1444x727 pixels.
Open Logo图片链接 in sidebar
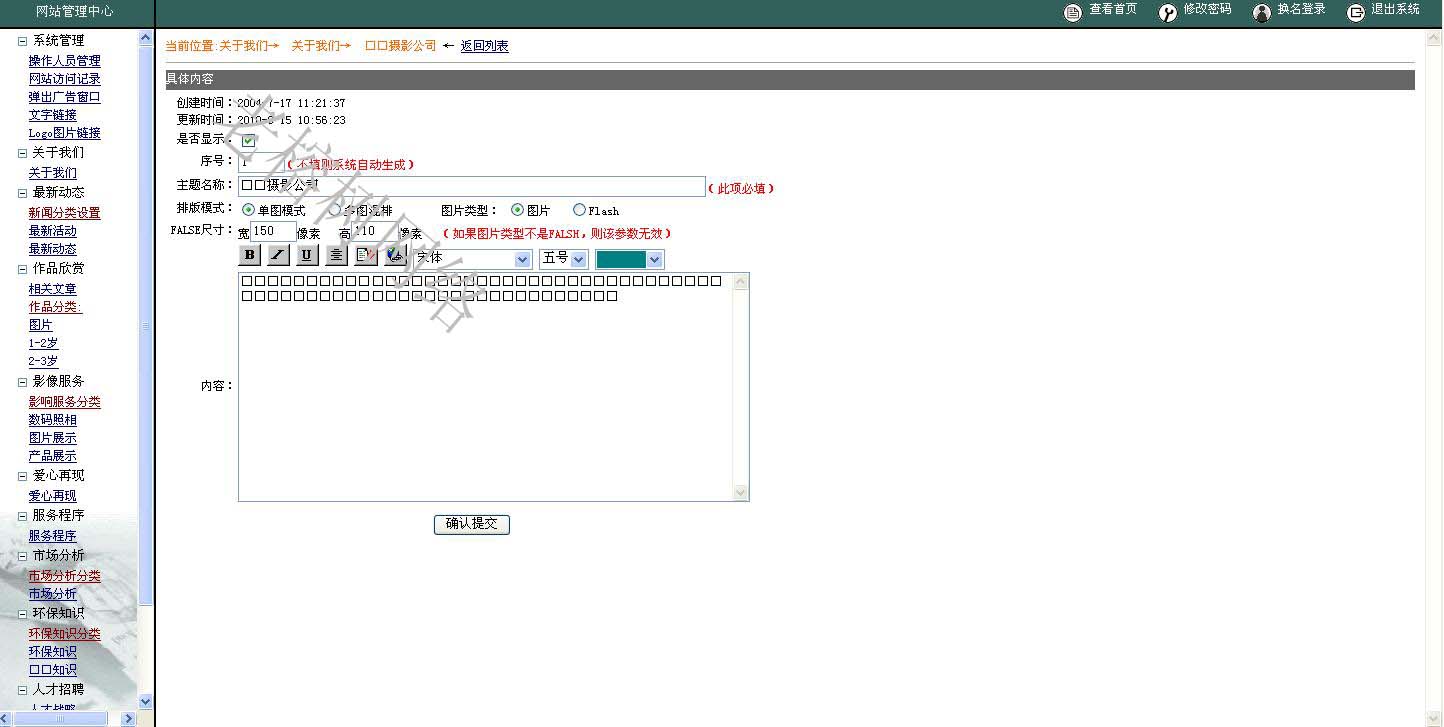point(65,133)
